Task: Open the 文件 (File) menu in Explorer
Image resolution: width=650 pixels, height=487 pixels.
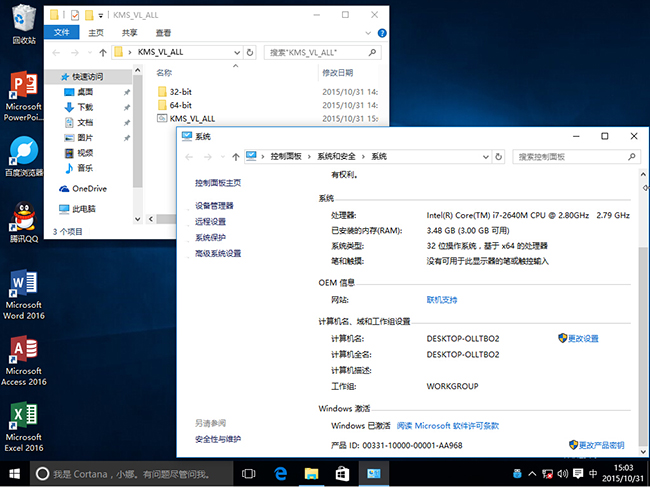Action: (62, 32)
